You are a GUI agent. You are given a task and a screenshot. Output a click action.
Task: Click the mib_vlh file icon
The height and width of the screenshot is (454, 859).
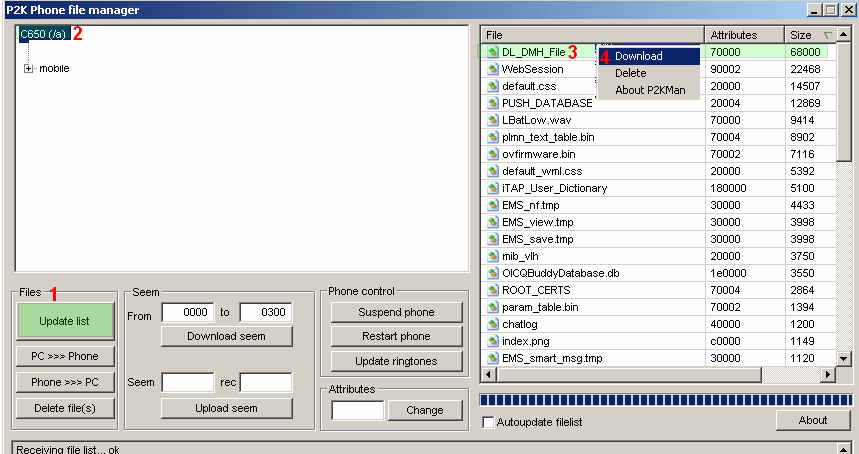pyautogui.click(x=493, y=256)
